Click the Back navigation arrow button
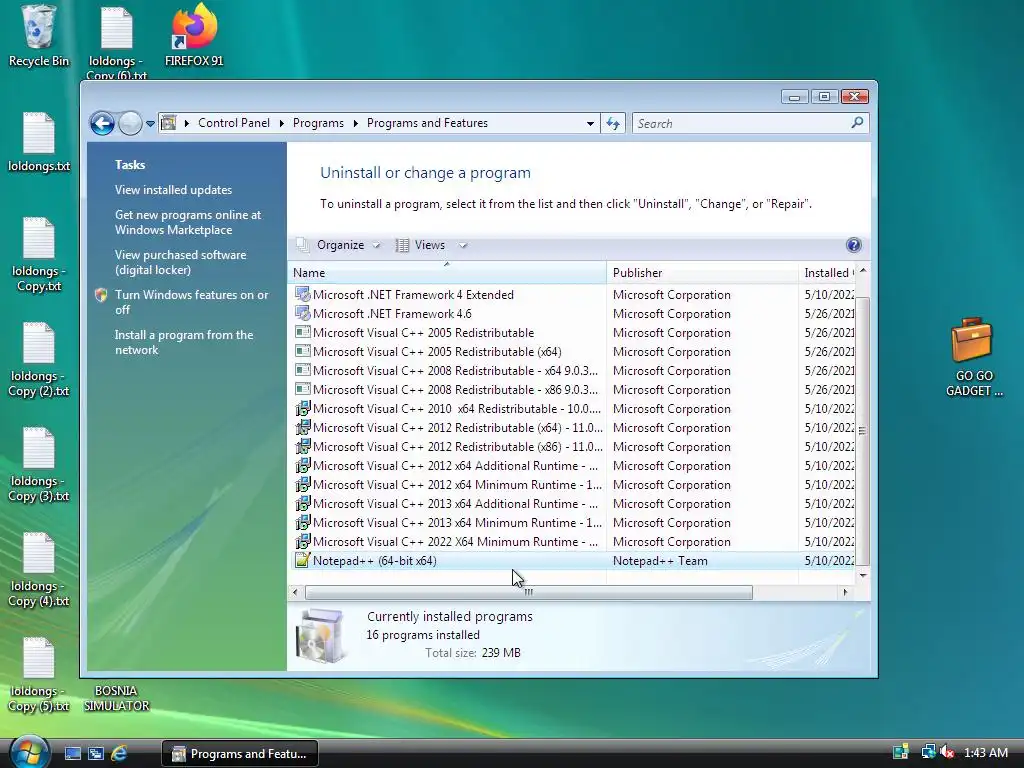The width and height of the screenshot is (1024, 768). 103,123
